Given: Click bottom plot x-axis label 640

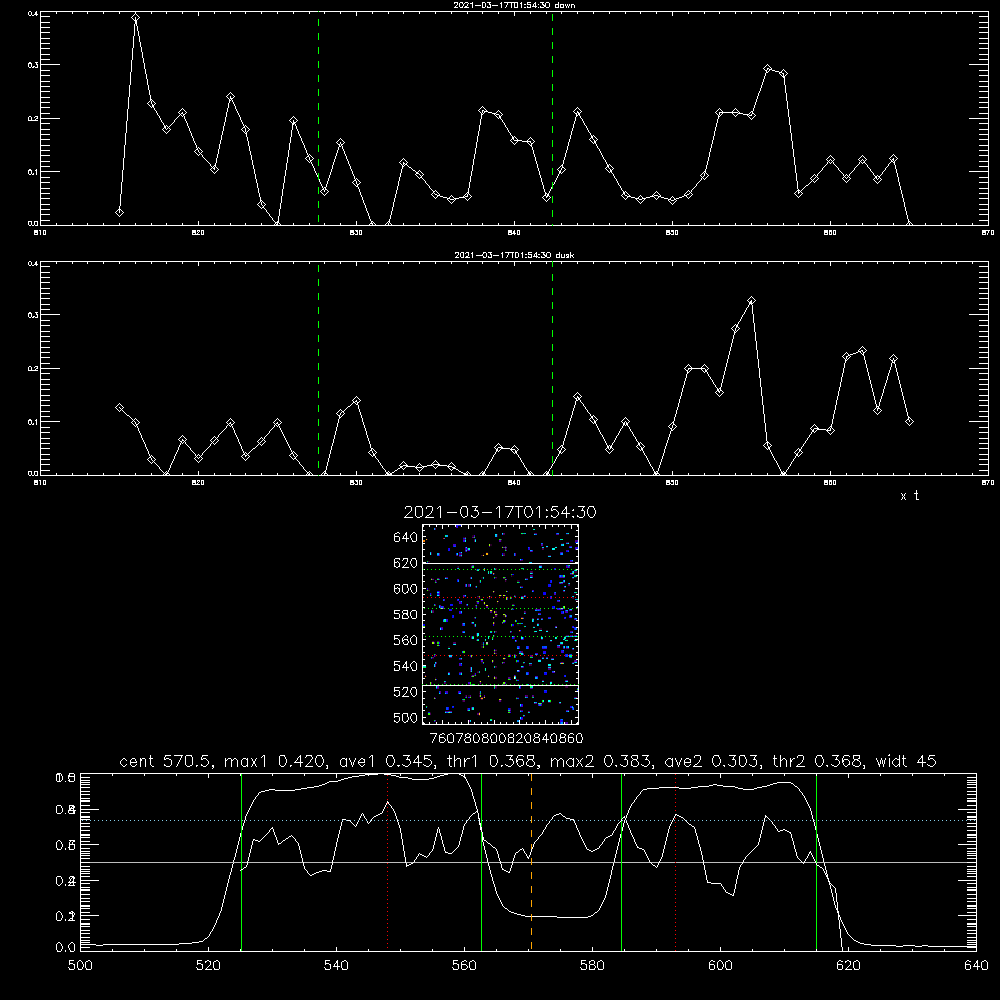Looking at the screenshot, I should (976, 966).
